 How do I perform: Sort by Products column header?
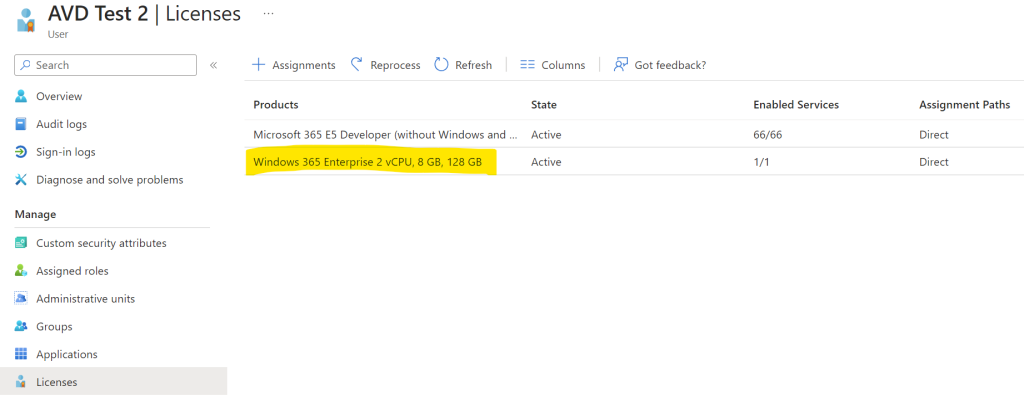(276, 105)
